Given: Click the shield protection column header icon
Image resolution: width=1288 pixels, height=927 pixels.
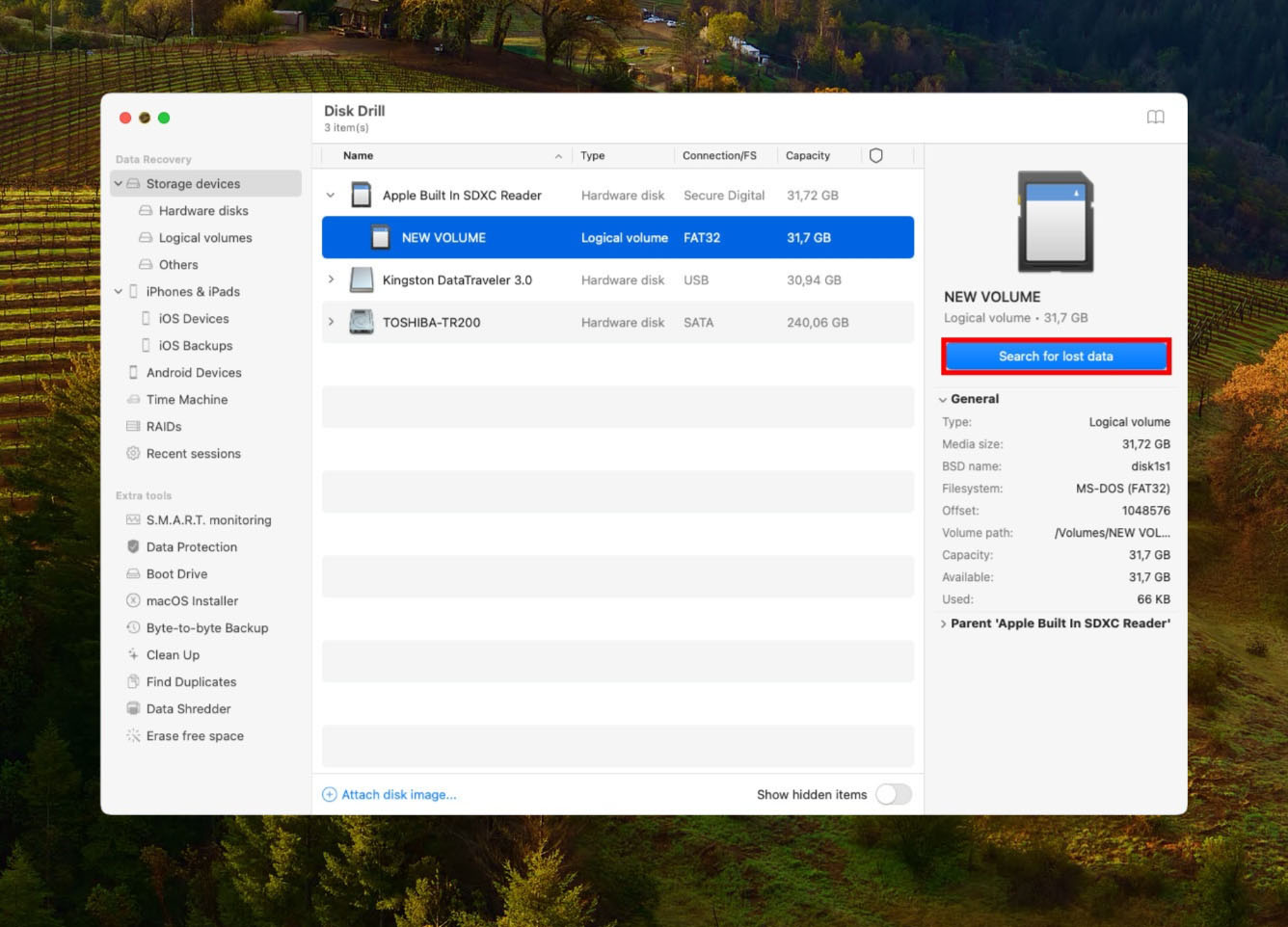Looking at the screenshot, I should (875, 155).
